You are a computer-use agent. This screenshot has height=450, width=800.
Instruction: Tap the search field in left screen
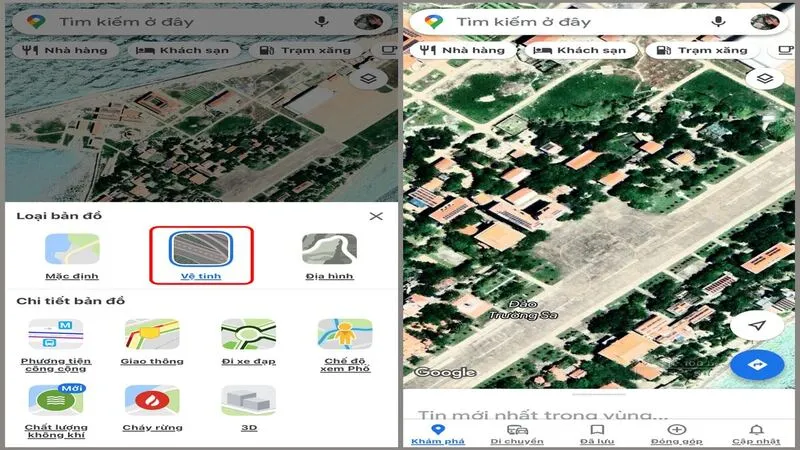(202, 22)
